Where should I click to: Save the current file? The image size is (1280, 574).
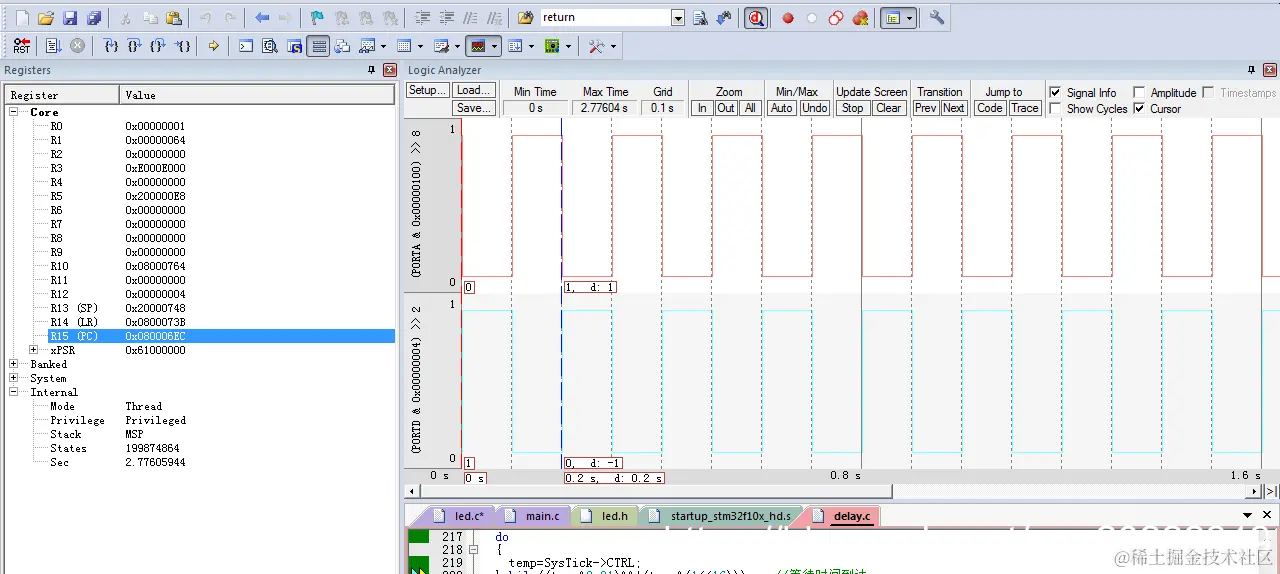coord(70,18)
